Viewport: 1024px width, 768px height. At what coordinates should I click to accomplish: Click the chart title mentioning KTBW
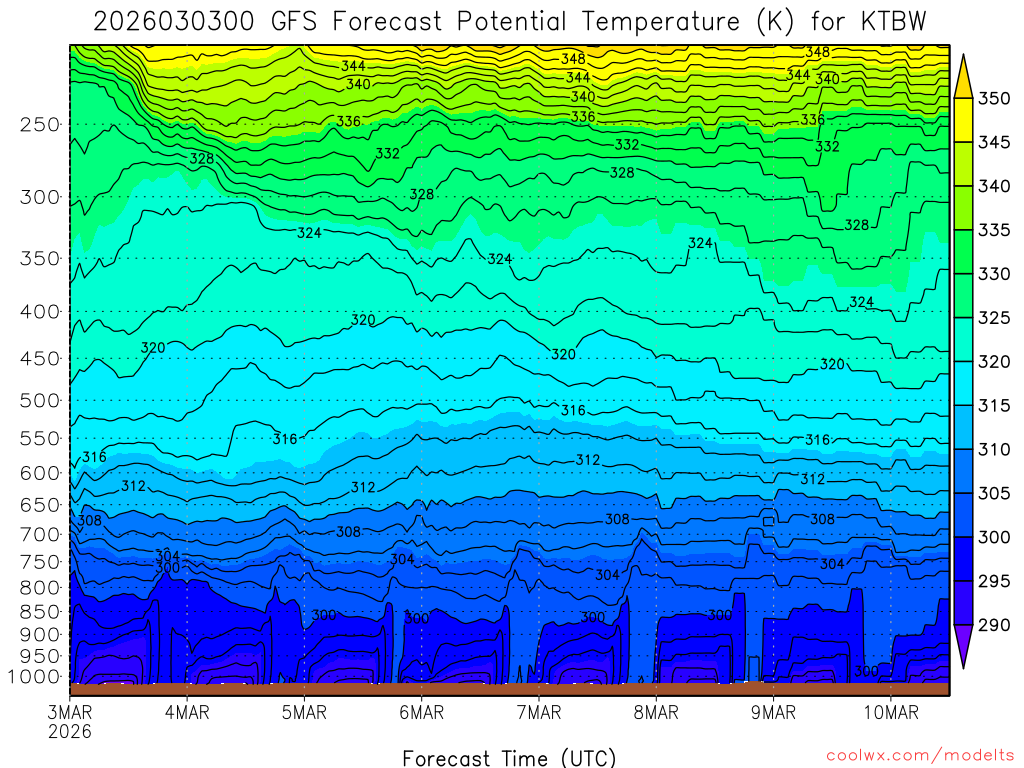click(x=509, y=22)
